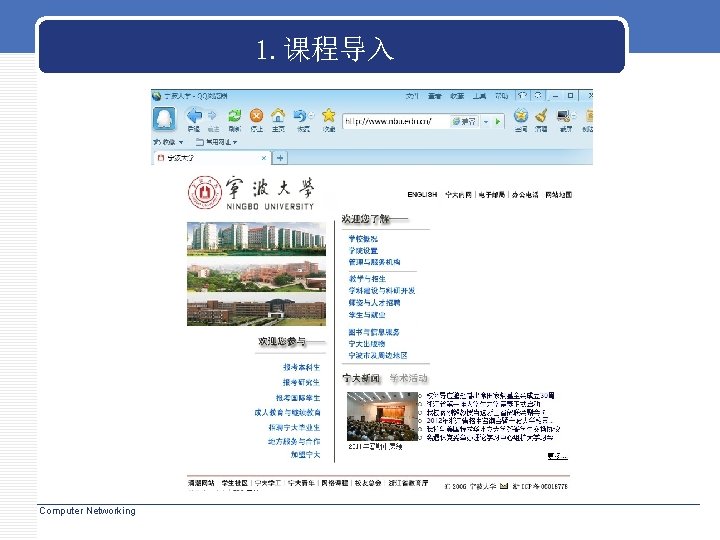Open the 图书与信息服务 link
The width and height of the screenshot is (720, 540).
point(374,332)
